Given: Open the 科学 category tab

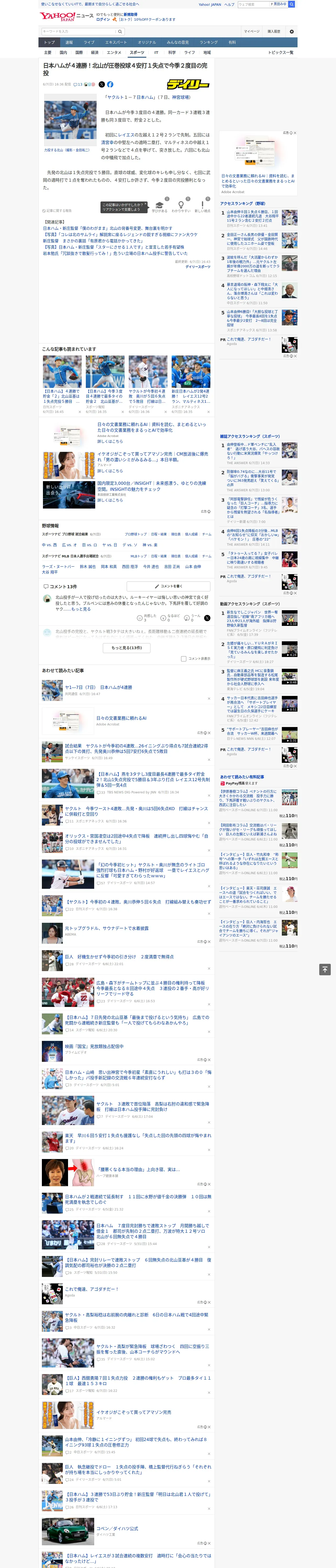Looking at the screenshot, I should tap(172, 53).
